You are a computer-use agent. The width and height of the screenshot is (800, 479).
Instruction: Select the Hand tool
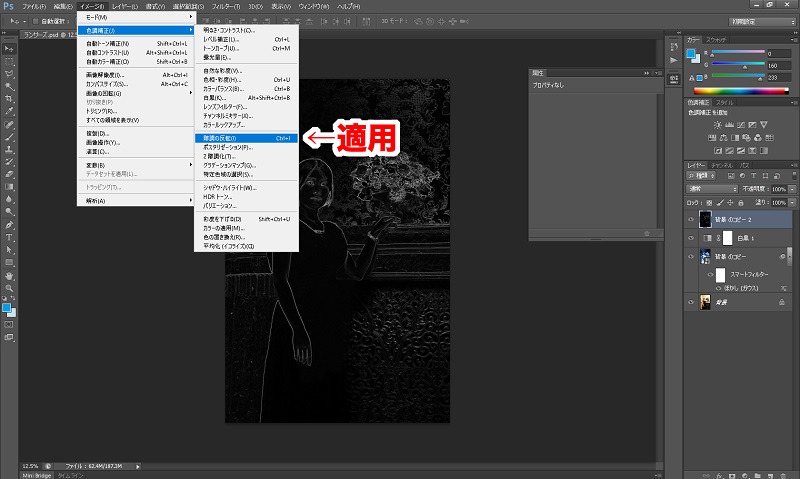pos(9,276)
